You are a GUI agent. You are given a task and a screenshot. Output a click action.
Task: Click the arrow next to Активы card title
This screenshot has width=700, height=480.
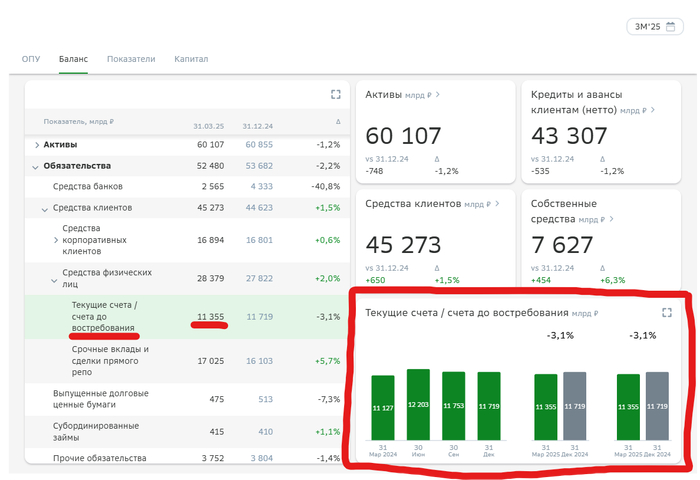tap(438, 95)
